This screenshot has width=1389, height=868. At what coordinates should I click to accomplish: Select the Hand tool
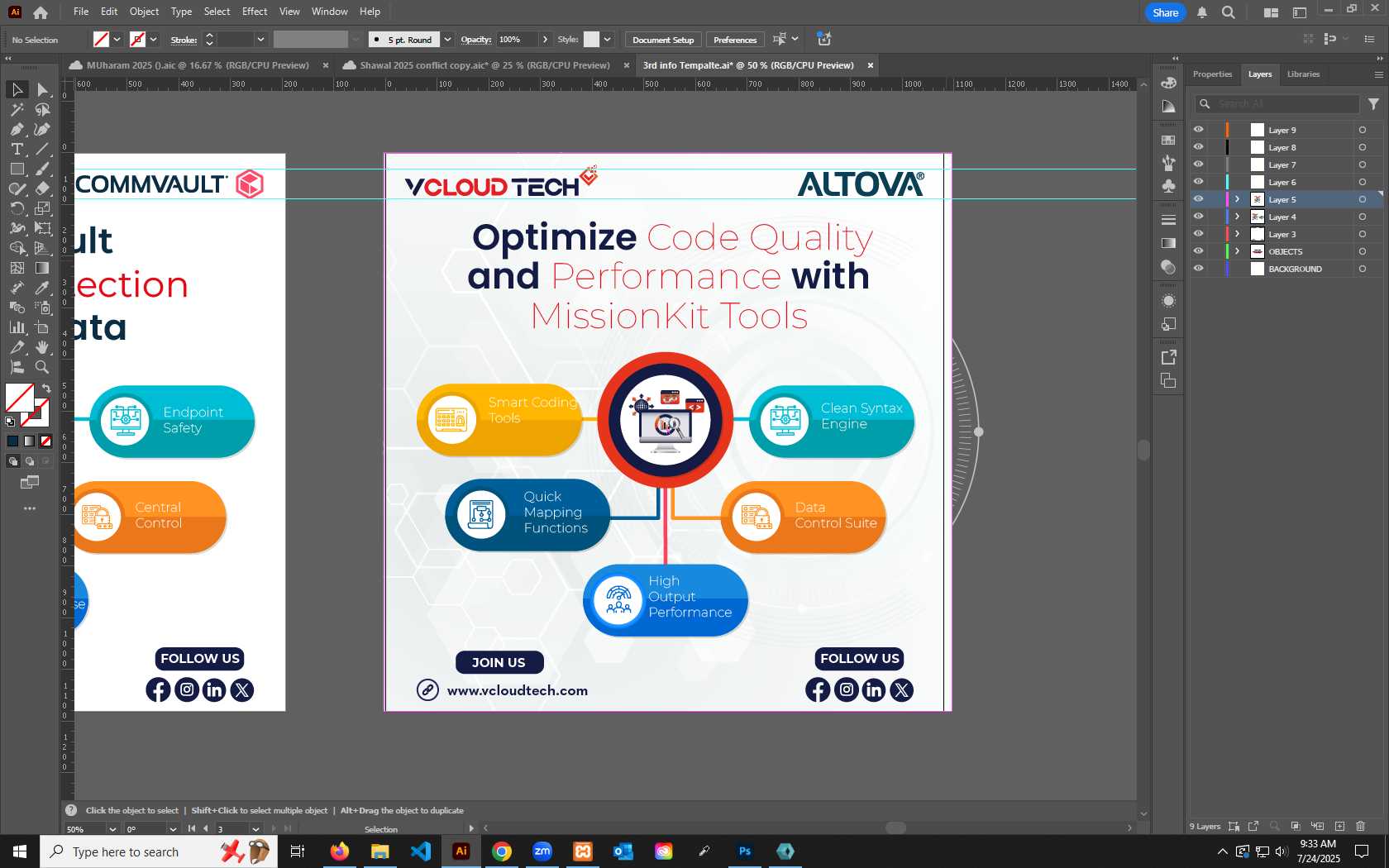click(42, 347)
